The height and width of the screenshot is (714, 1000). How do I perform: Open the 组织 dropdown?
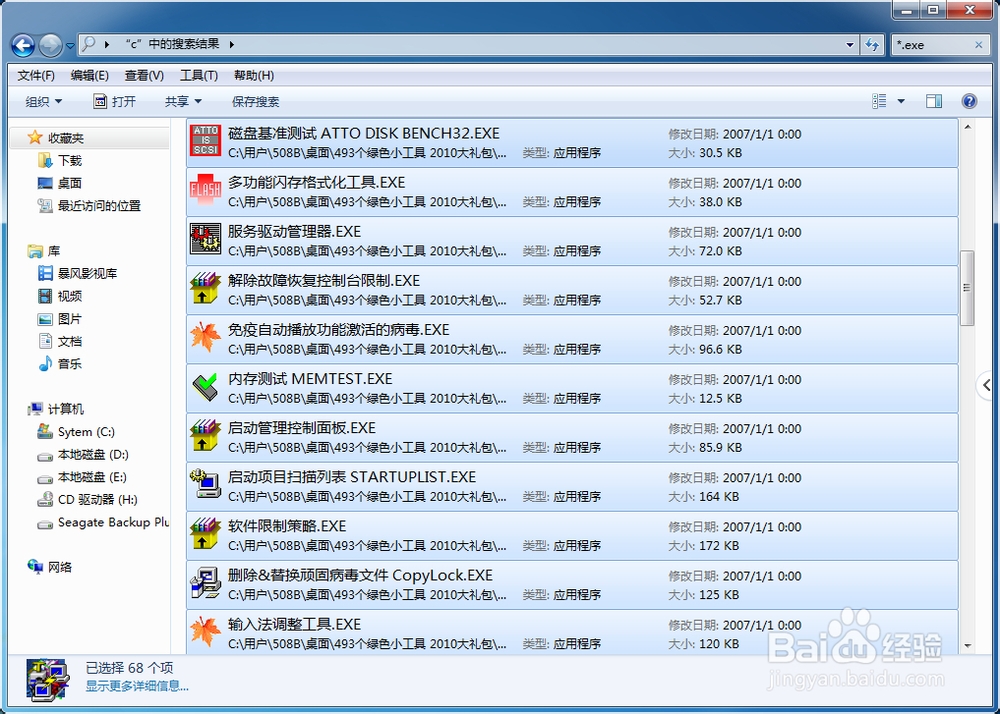click(x=43, y=101)
